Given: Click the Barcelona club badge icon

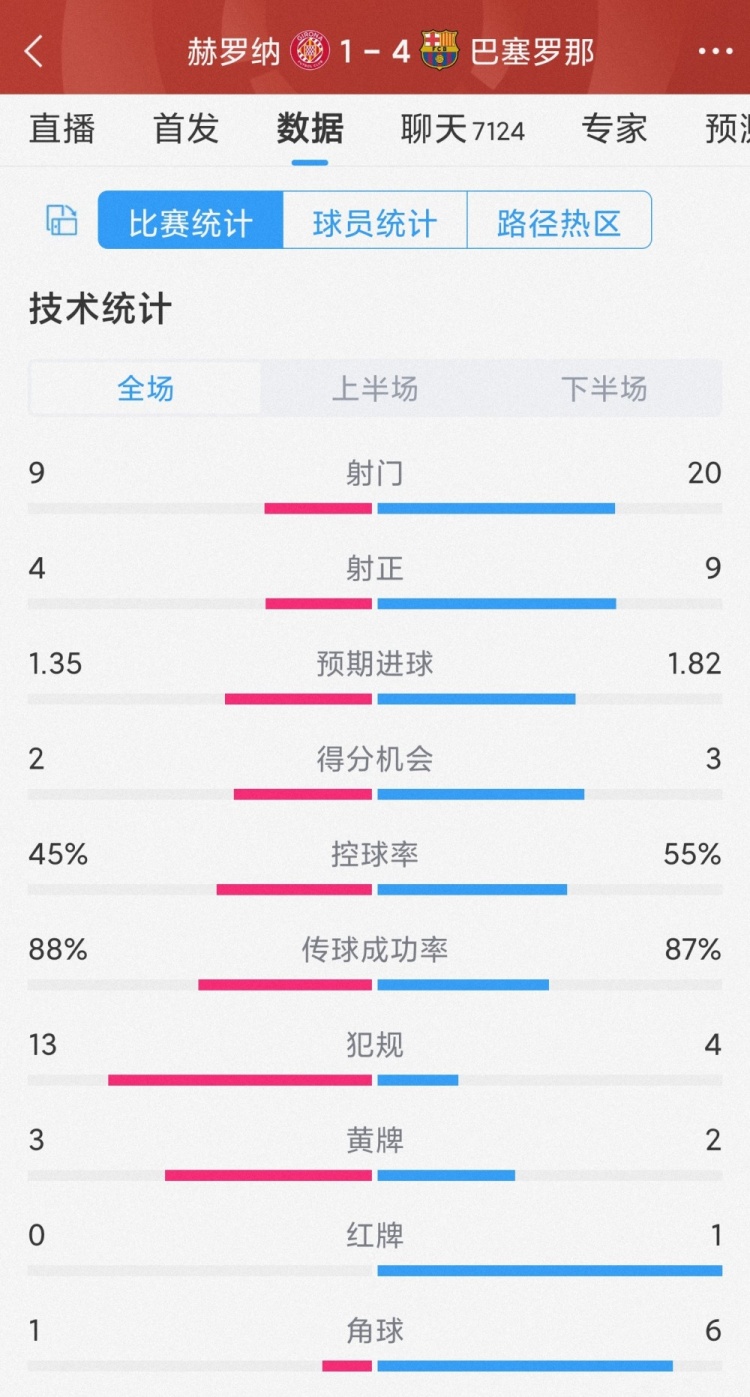Looking at the screenshot, I should click(436, 51).
